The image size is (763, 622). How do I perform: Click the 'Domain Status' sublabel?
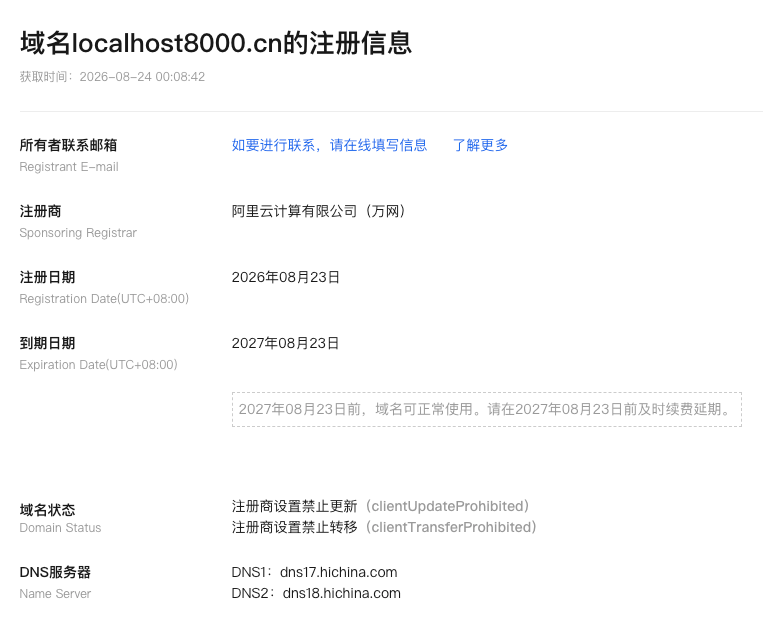(60, 528)
